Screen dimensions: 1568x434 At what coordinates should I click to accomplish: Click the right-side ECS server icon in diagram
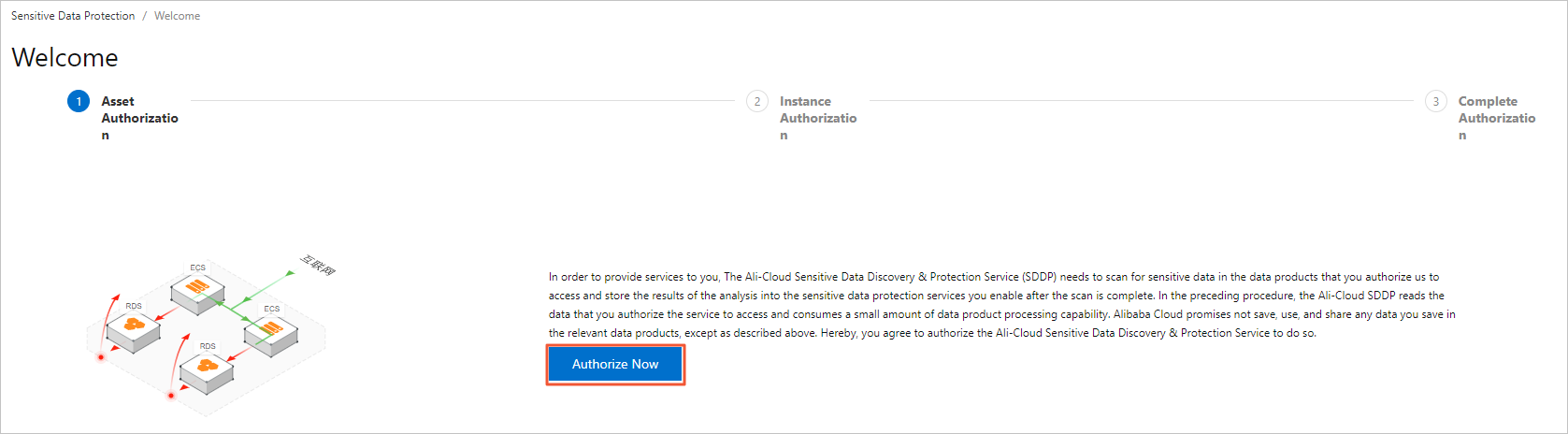(x=271, y=330)
